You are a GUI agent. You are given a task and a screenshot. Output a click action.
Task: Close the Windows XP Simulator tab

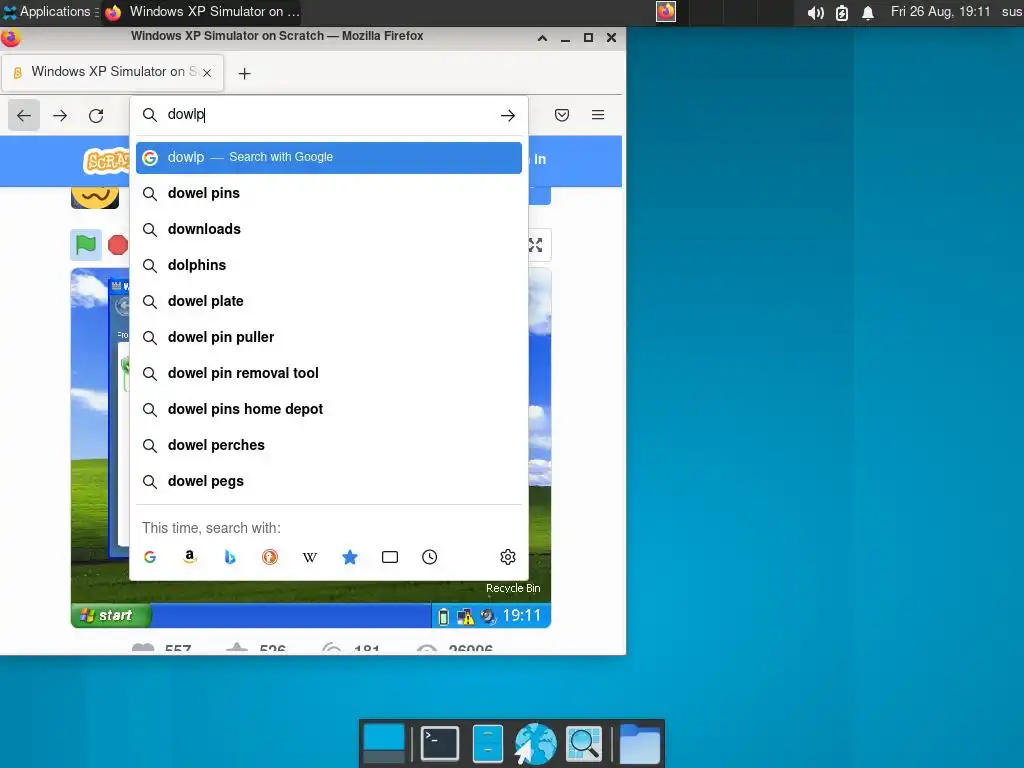coord(207,72)
